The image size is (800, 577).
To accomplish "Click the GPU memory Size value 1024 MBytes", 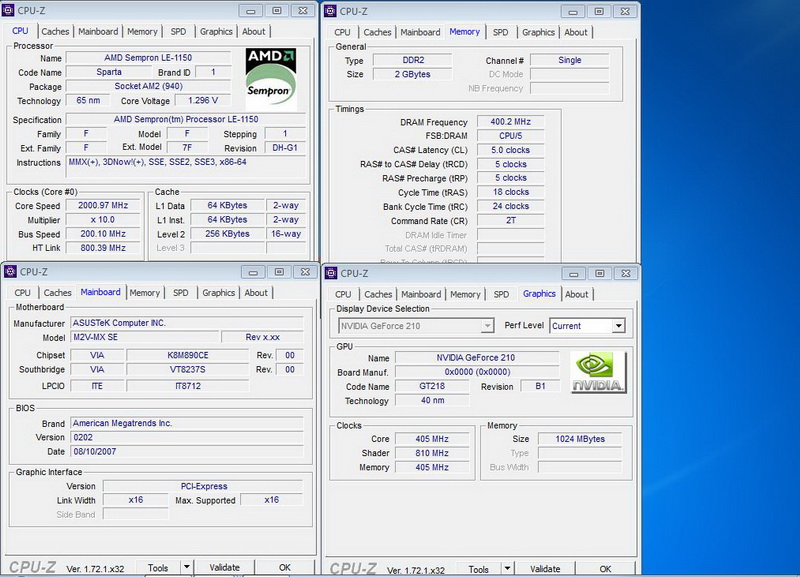I will [580, 439].
